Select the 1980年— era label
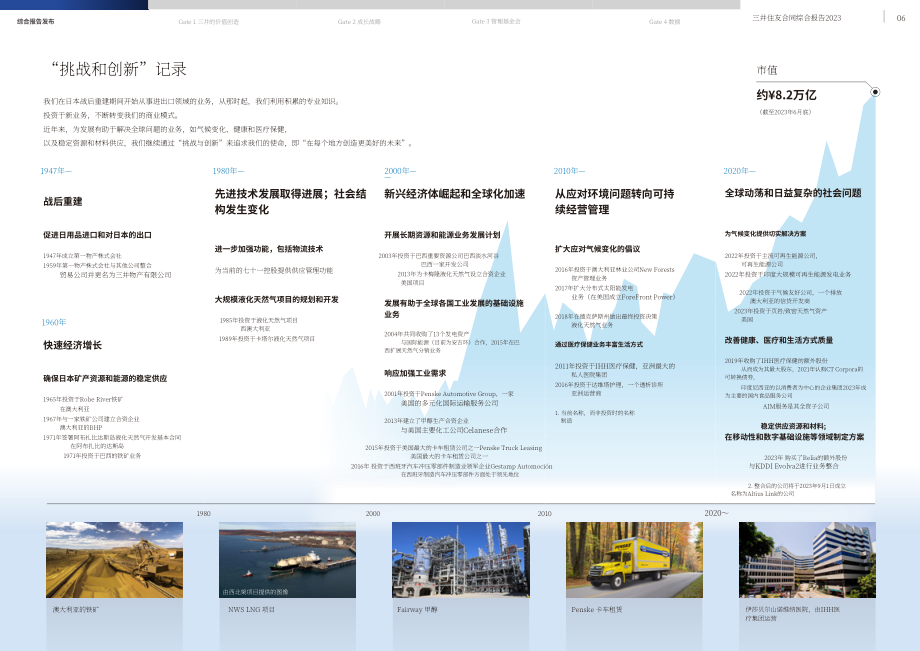The height and width of the screenshot is (651, 920). pyautogui.click(x=228, y=171)
